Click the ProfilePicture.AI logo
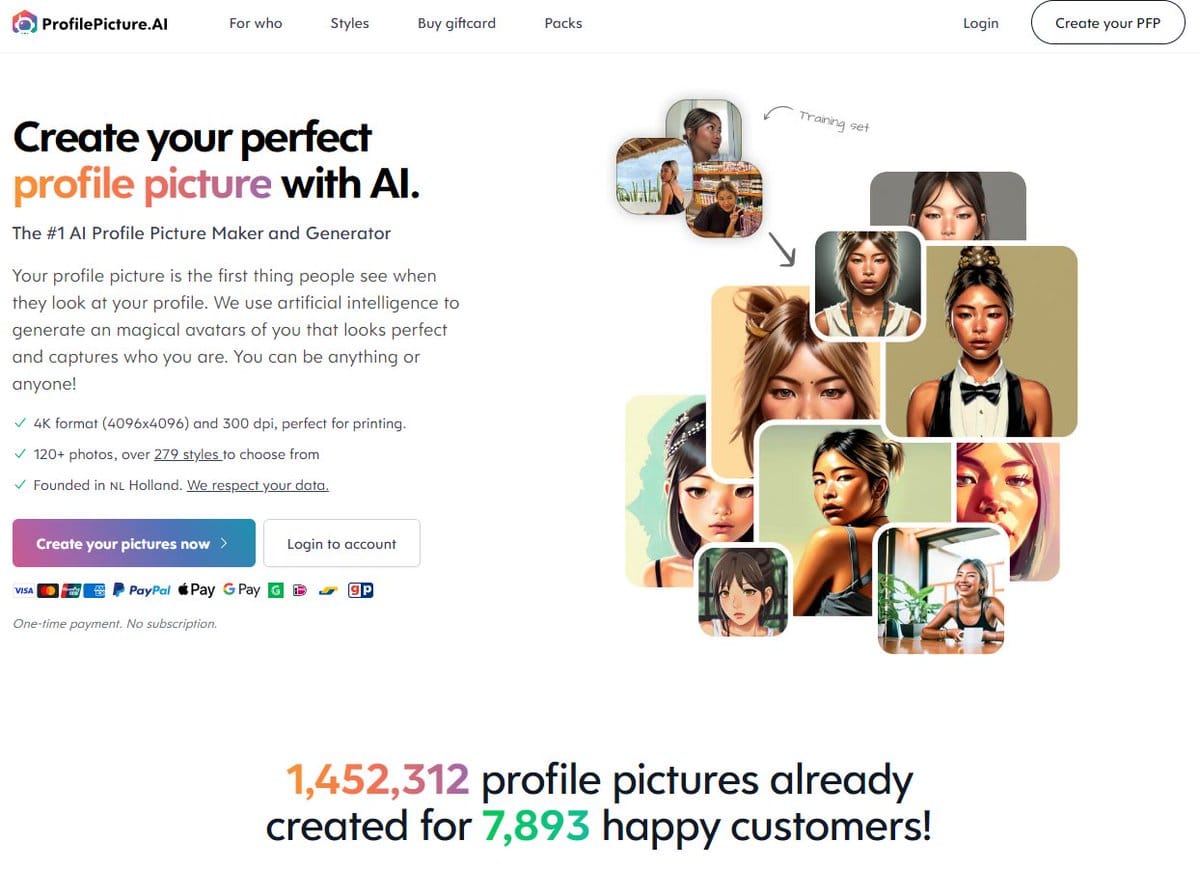 pos(90,22)
